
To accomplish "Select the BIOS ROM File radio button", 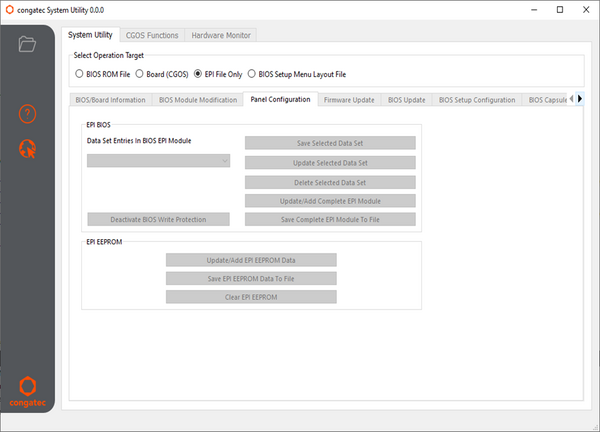I will coord(81,73).
